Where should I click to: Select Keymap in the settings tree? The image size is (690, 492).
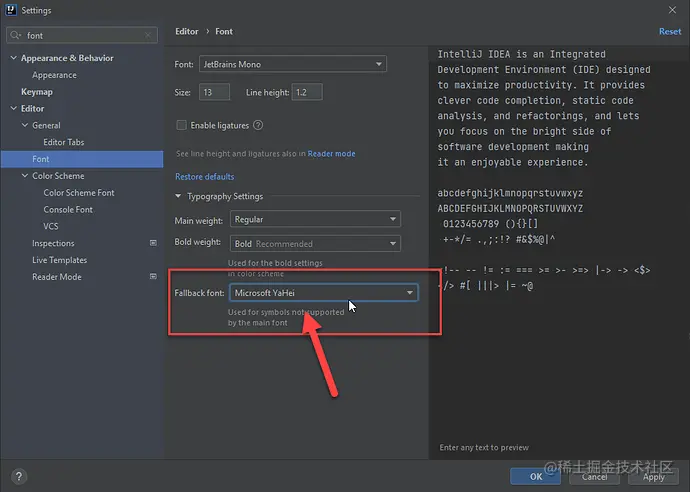tap(37, 92)
